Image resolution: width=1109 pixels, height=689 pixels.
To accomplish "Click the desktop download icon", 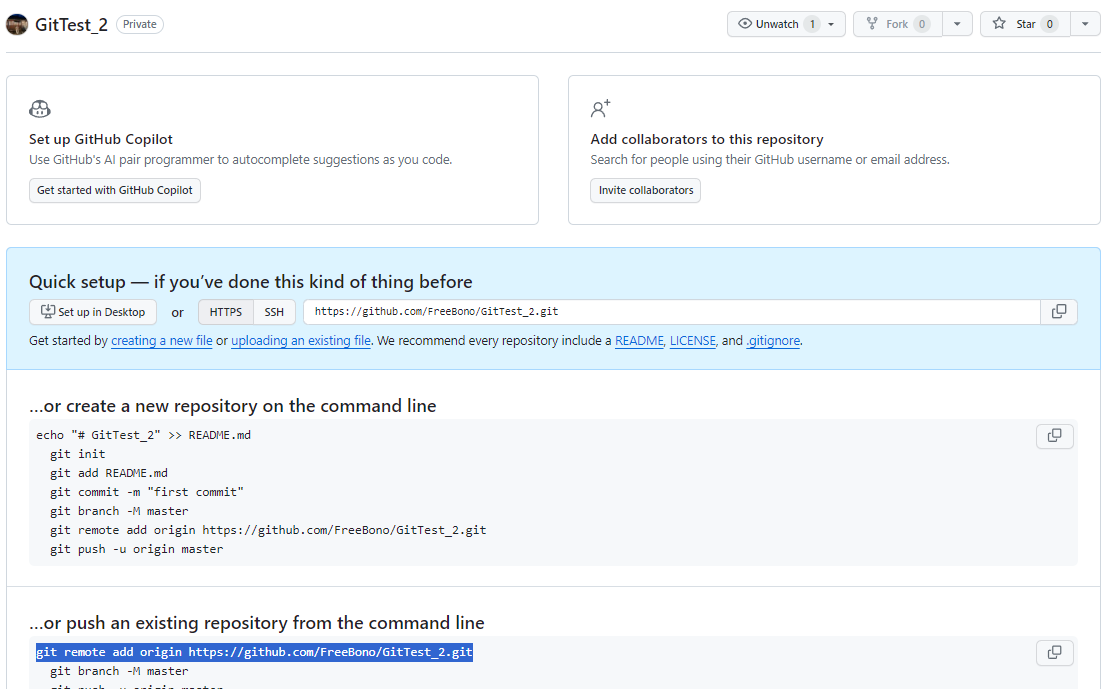I will tap(47, 311).
